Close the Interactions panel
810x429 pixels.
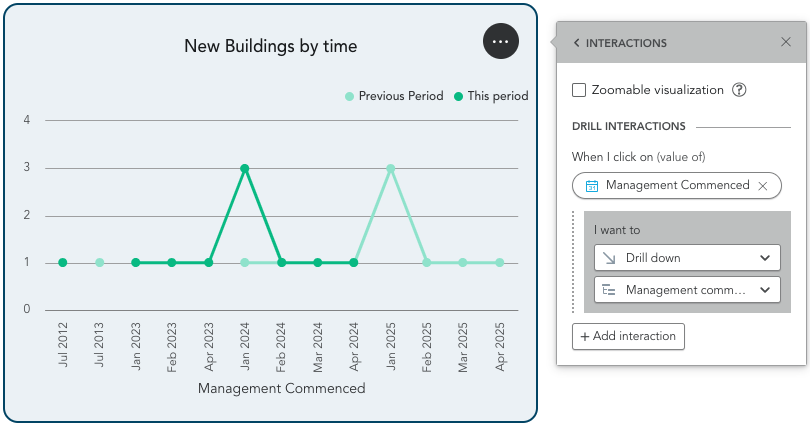[x=786, y=42]
